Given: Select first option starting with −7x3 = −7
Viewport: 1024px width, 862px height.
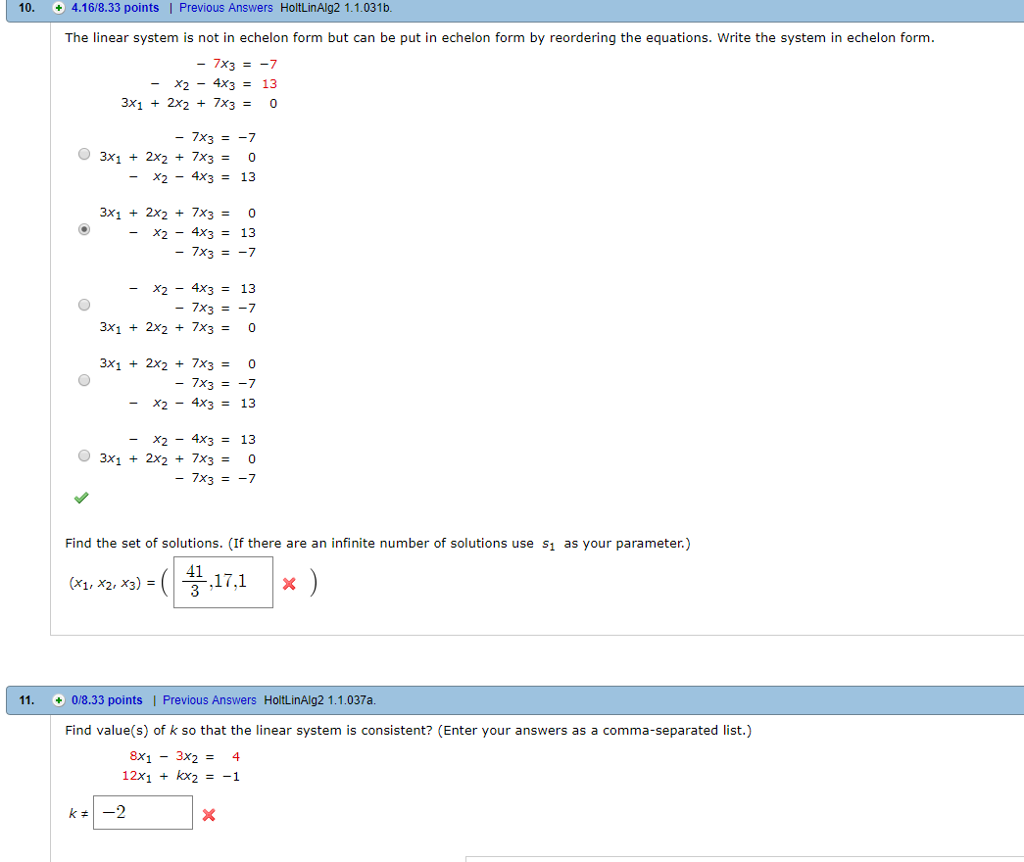Looking at the screenshot, I should pyautogui.click(x=84, y=154).
